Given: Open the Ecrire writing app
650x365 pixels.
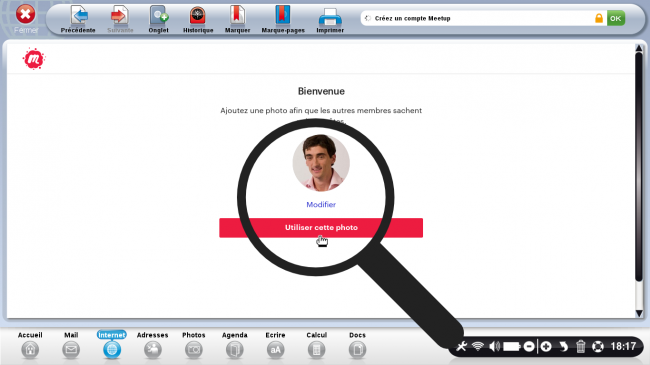Looking at the screenshot, I should (x=275, y=345).
